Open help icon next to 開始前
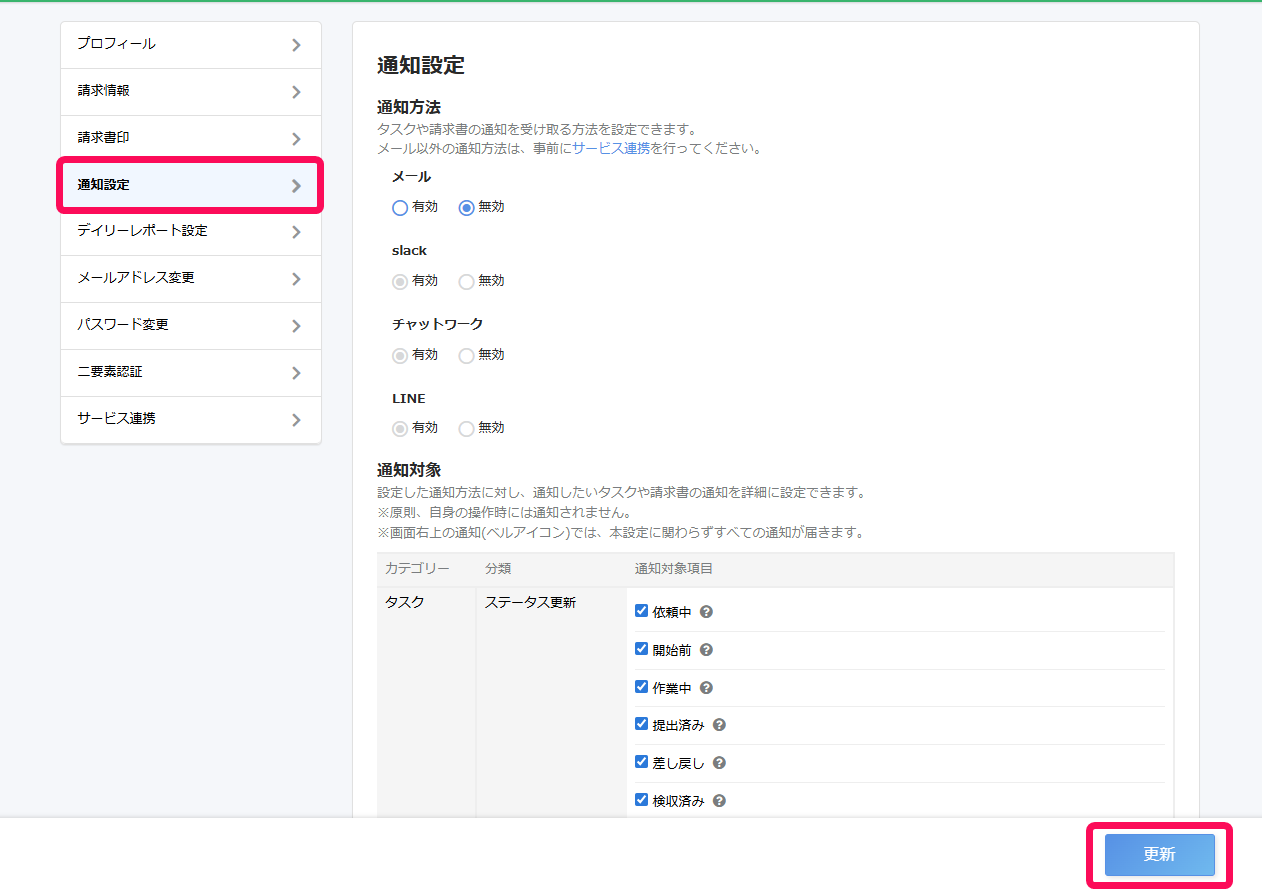Image resolution: width=1262 pixels, height=891 pixels. click(x=706, y=650)
